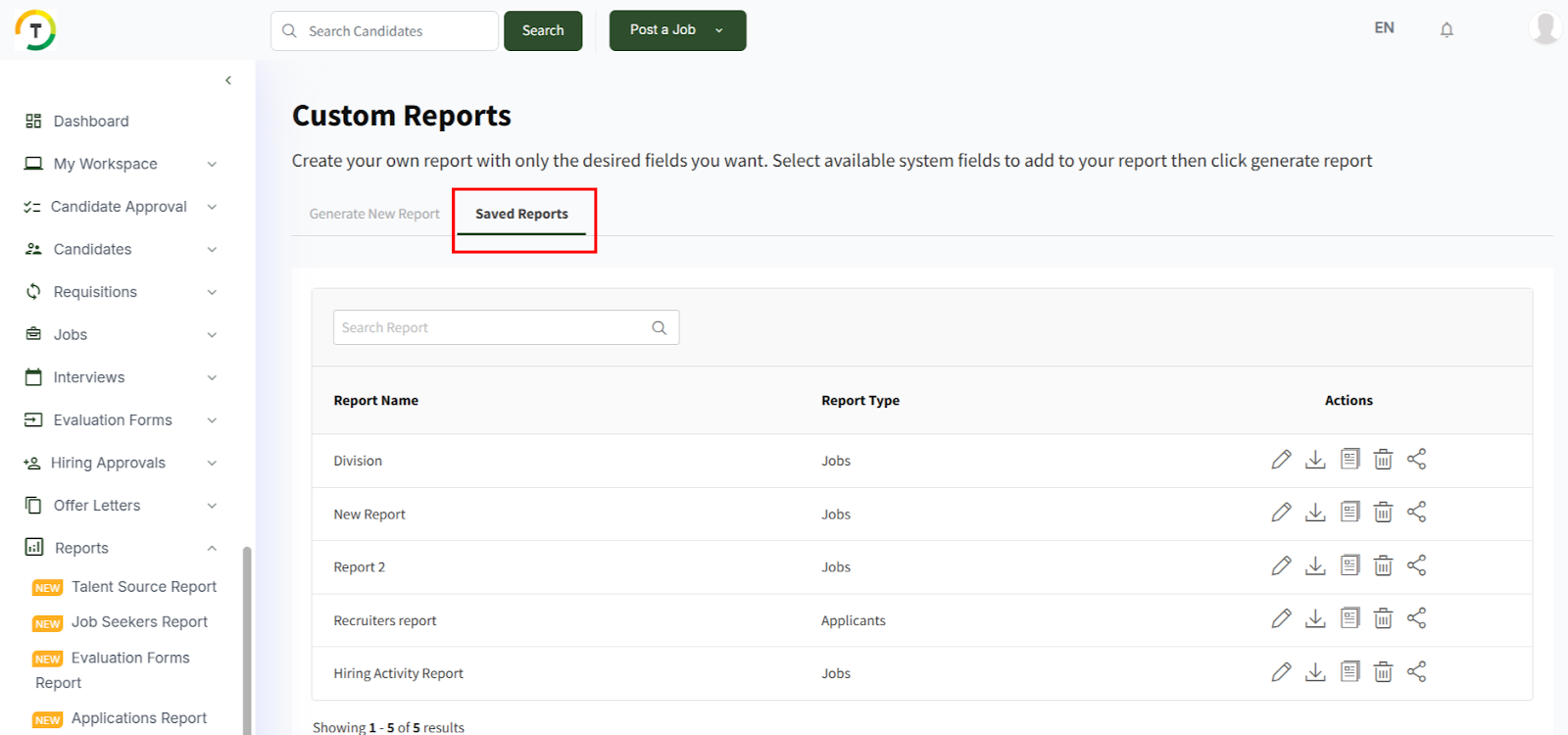The width and height of the screenshot is (1568, 735).
Task: Expand the Candidates sidebar menu
Action: tap(212, 250)
